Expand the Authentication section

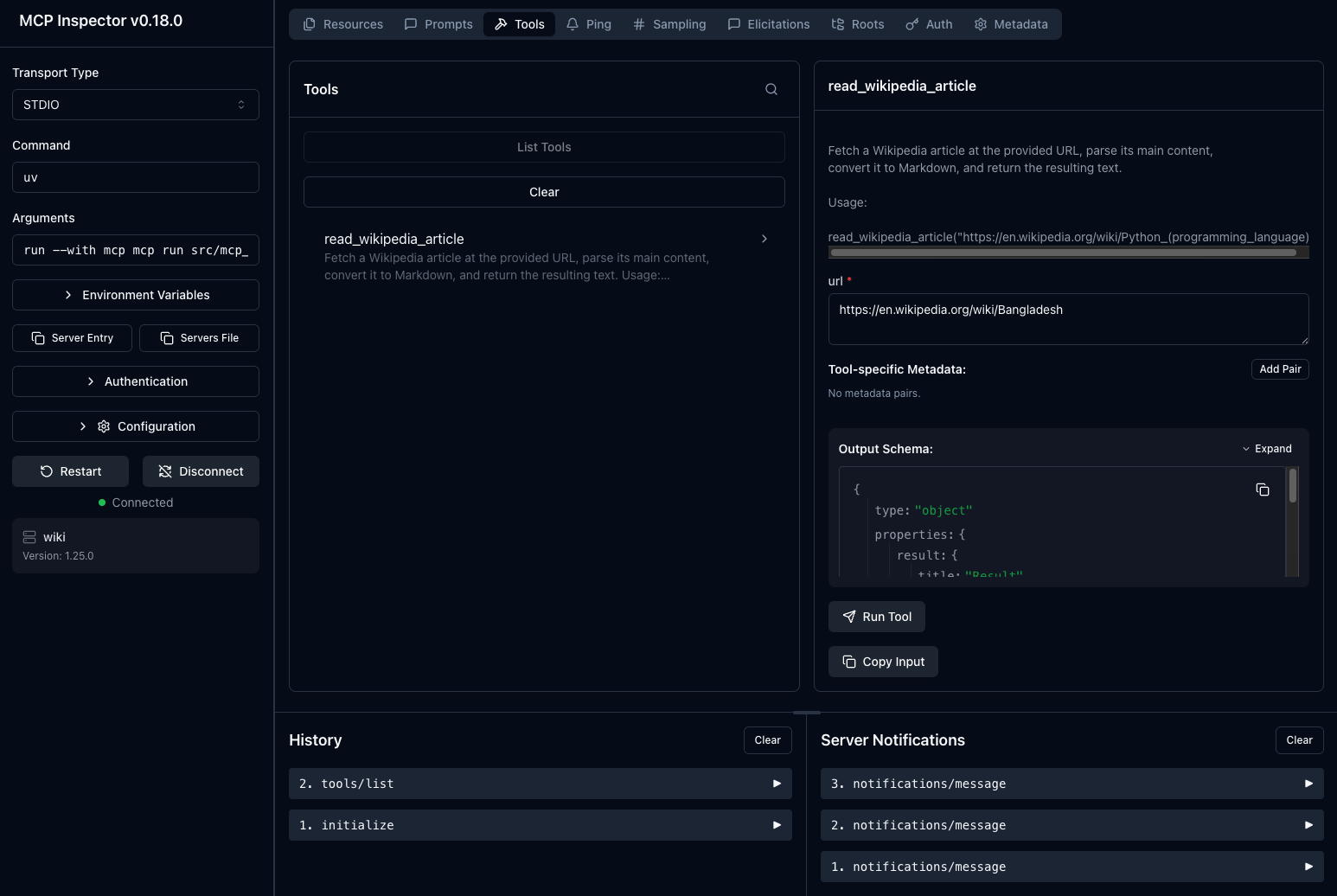(x=135, y=381)
